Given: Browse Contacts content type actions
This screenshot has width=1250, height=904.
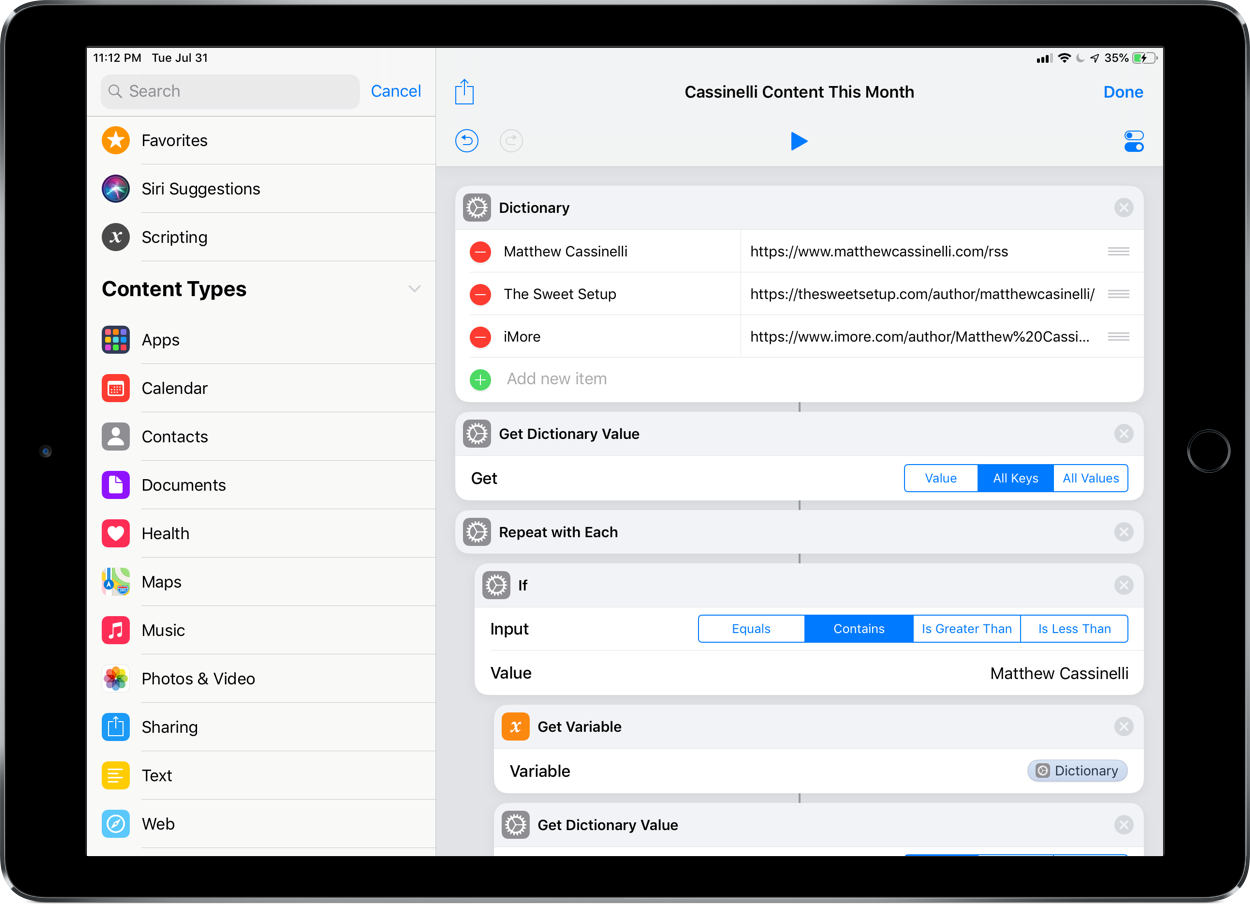Looking at the screenshot, I should (x=262, y=437).
